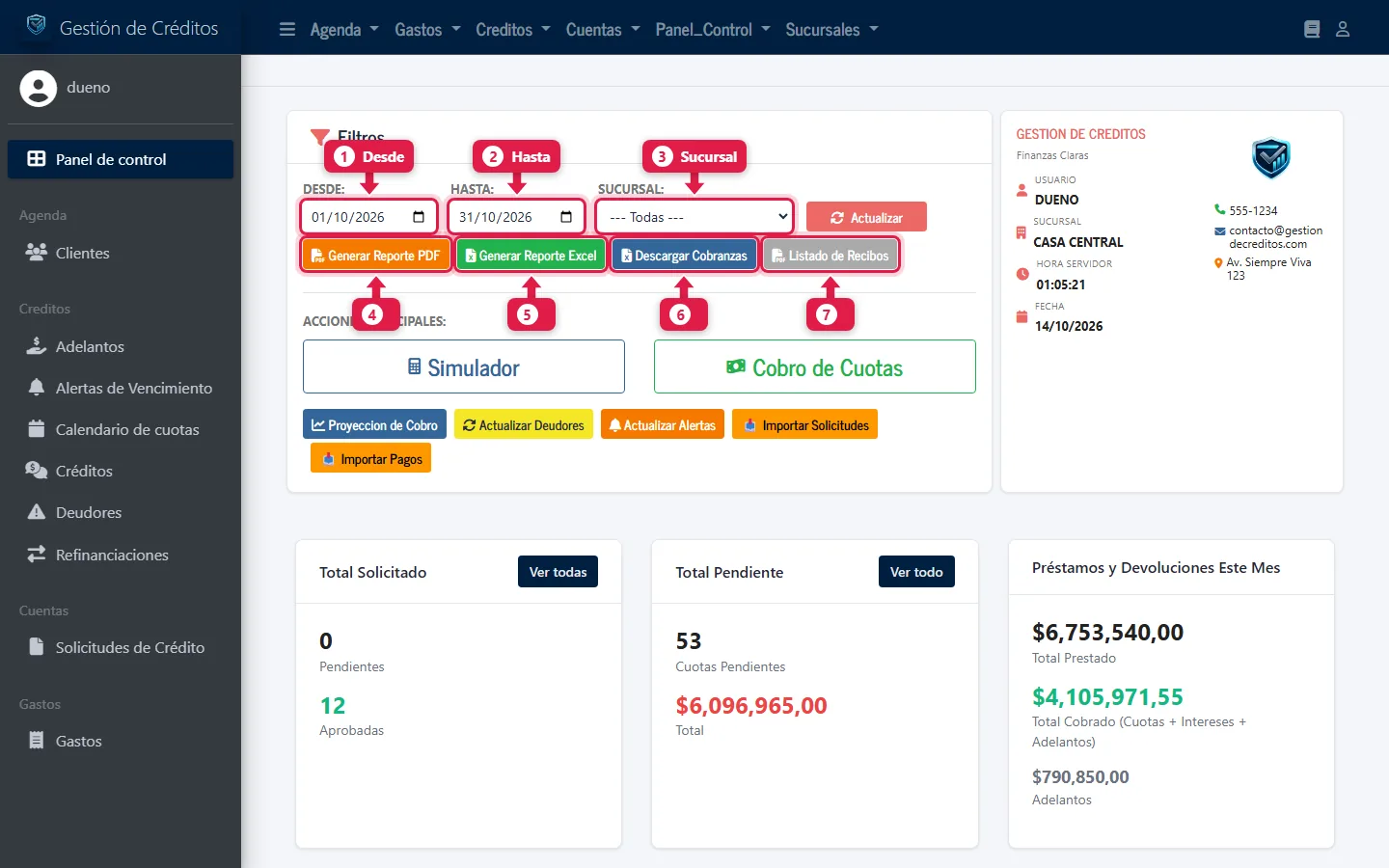Click the Hasta date input field
Viewport: 1389px width, 868px height.
[x=517, y=217]
